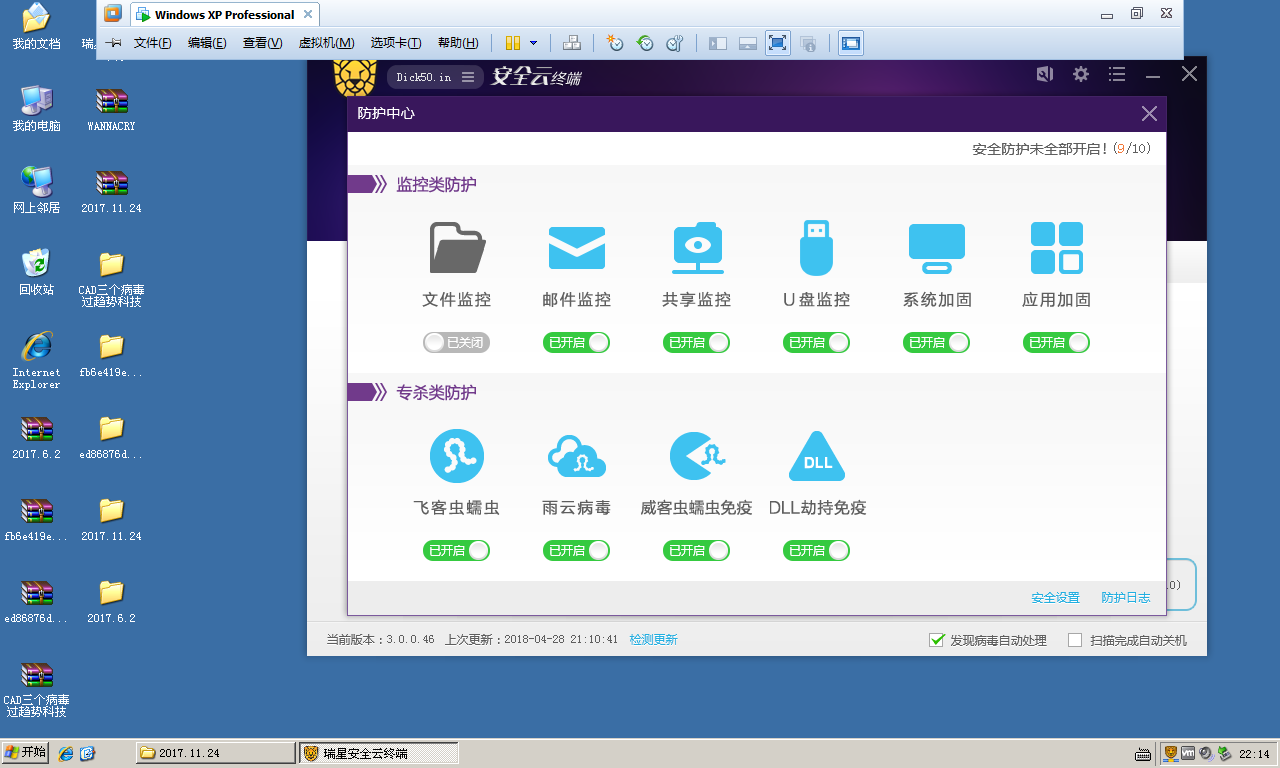Open VMware 编辑(E) menu

(207, 43)
